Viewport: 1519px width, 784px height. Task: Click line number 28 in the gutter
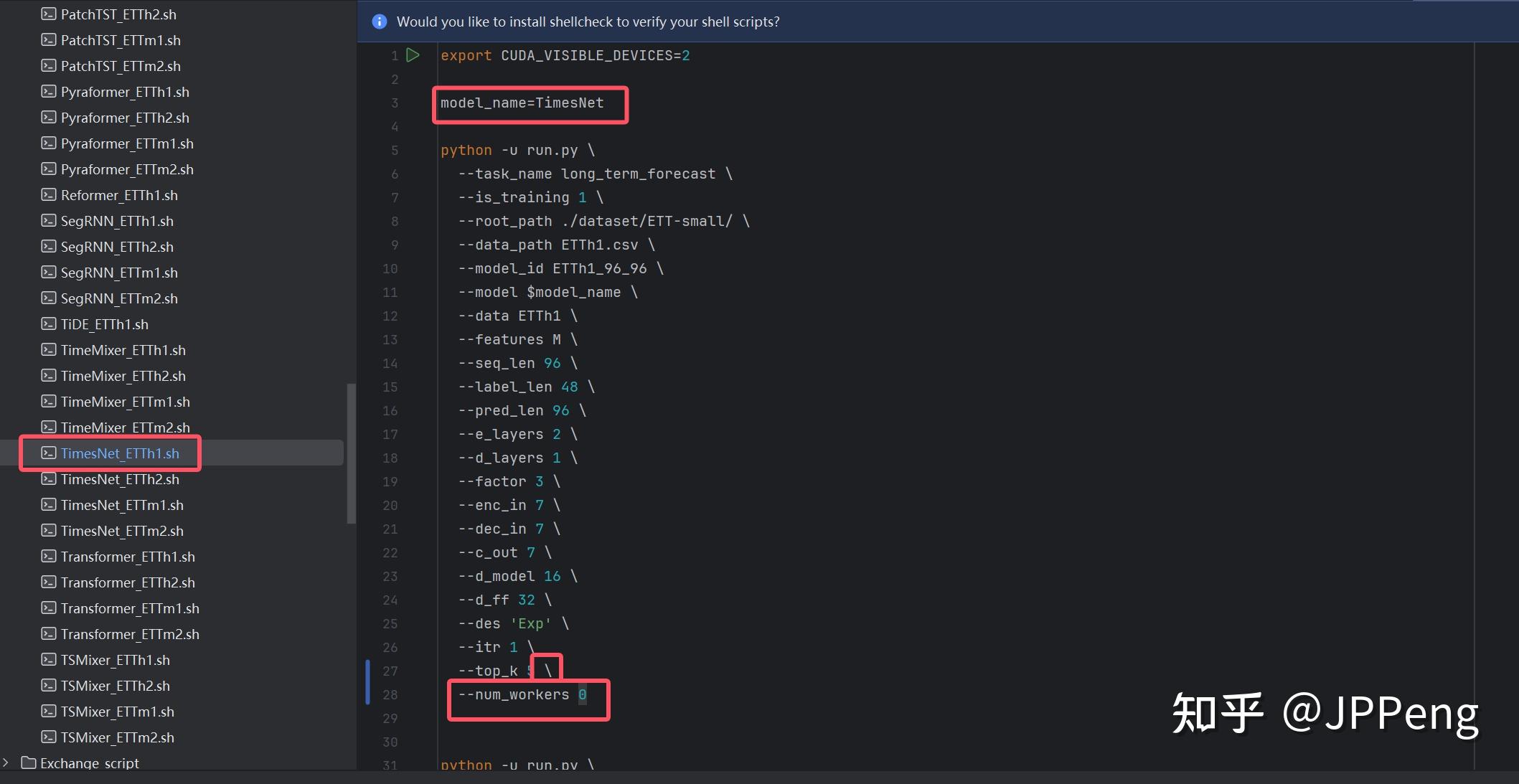click(390, 694)
